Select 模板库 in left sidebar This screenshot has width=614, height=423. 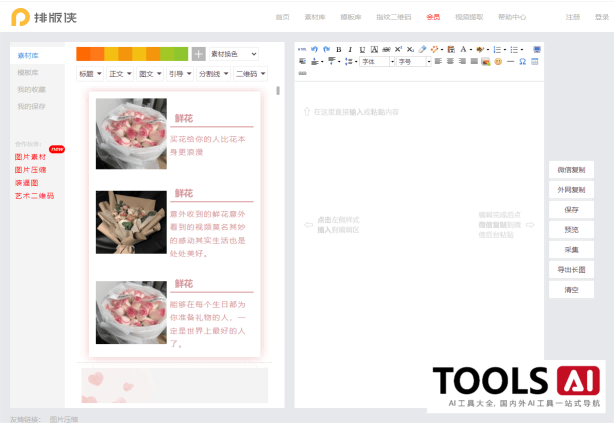28,72
